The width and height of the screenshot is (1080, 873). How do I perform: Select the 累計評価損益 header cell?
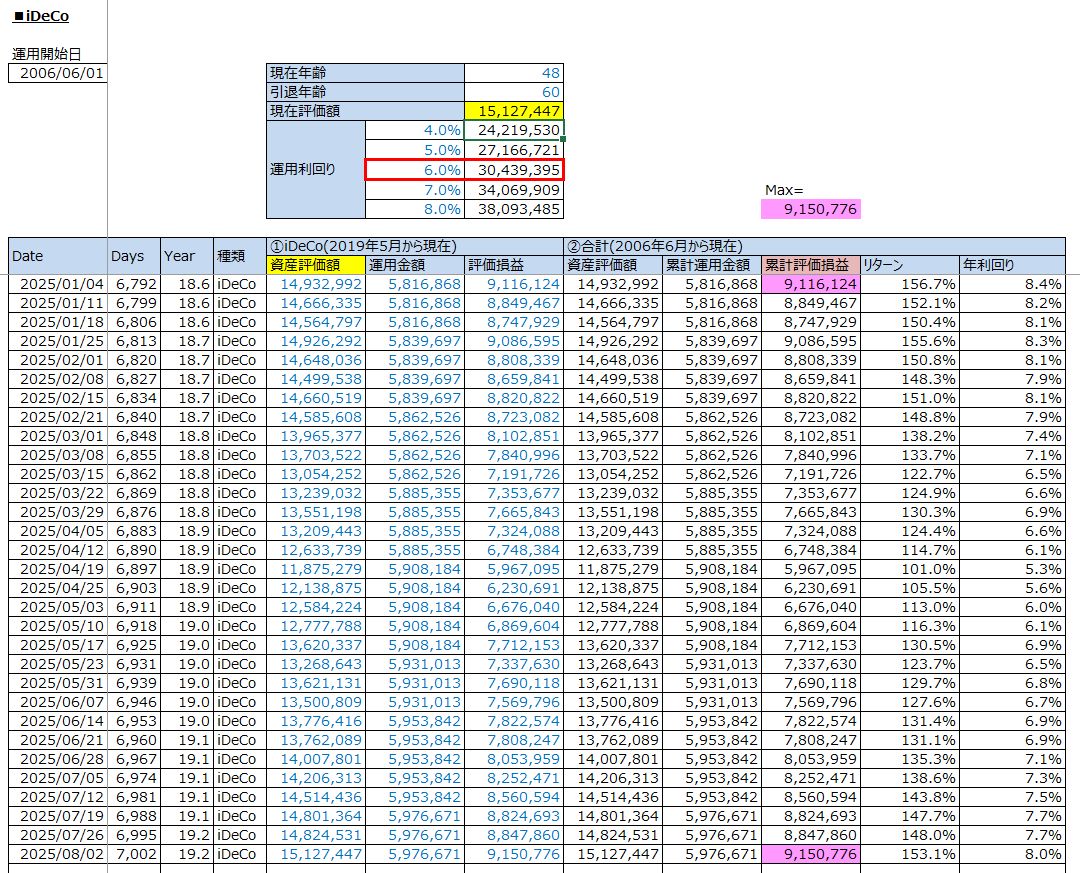click(x=810, y=265)
